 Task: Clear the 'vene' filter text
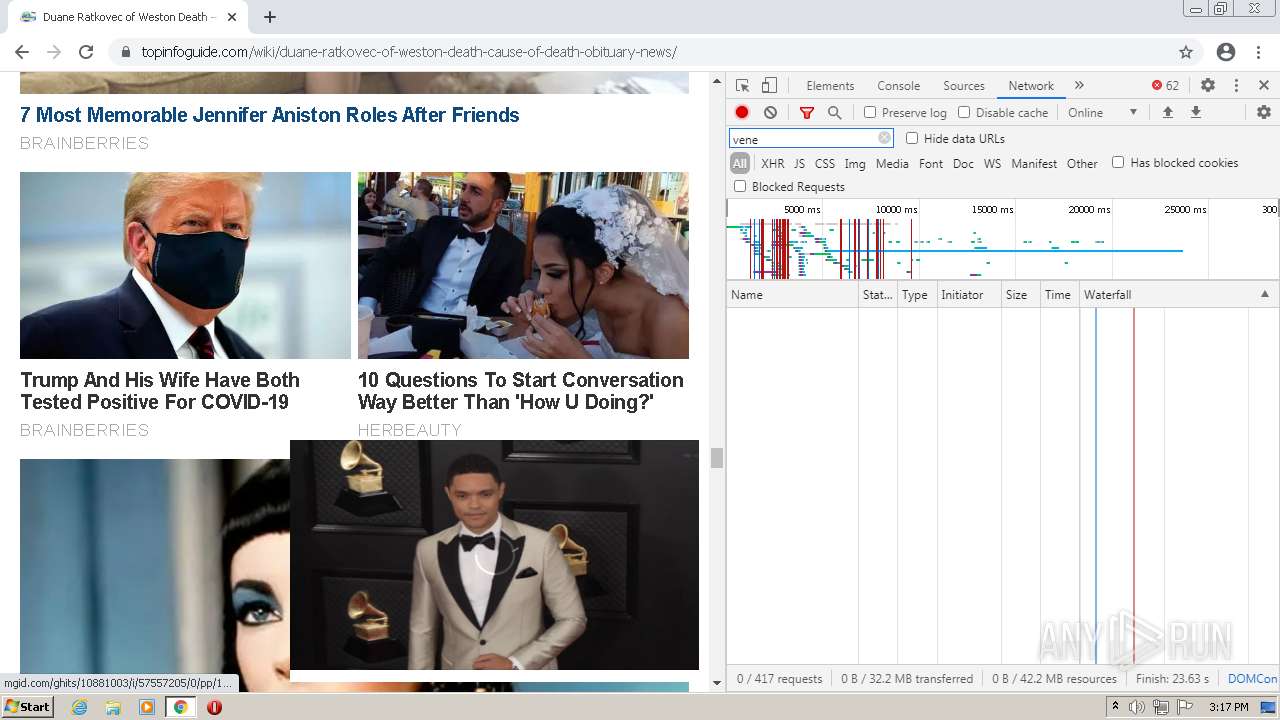(884, 139)
